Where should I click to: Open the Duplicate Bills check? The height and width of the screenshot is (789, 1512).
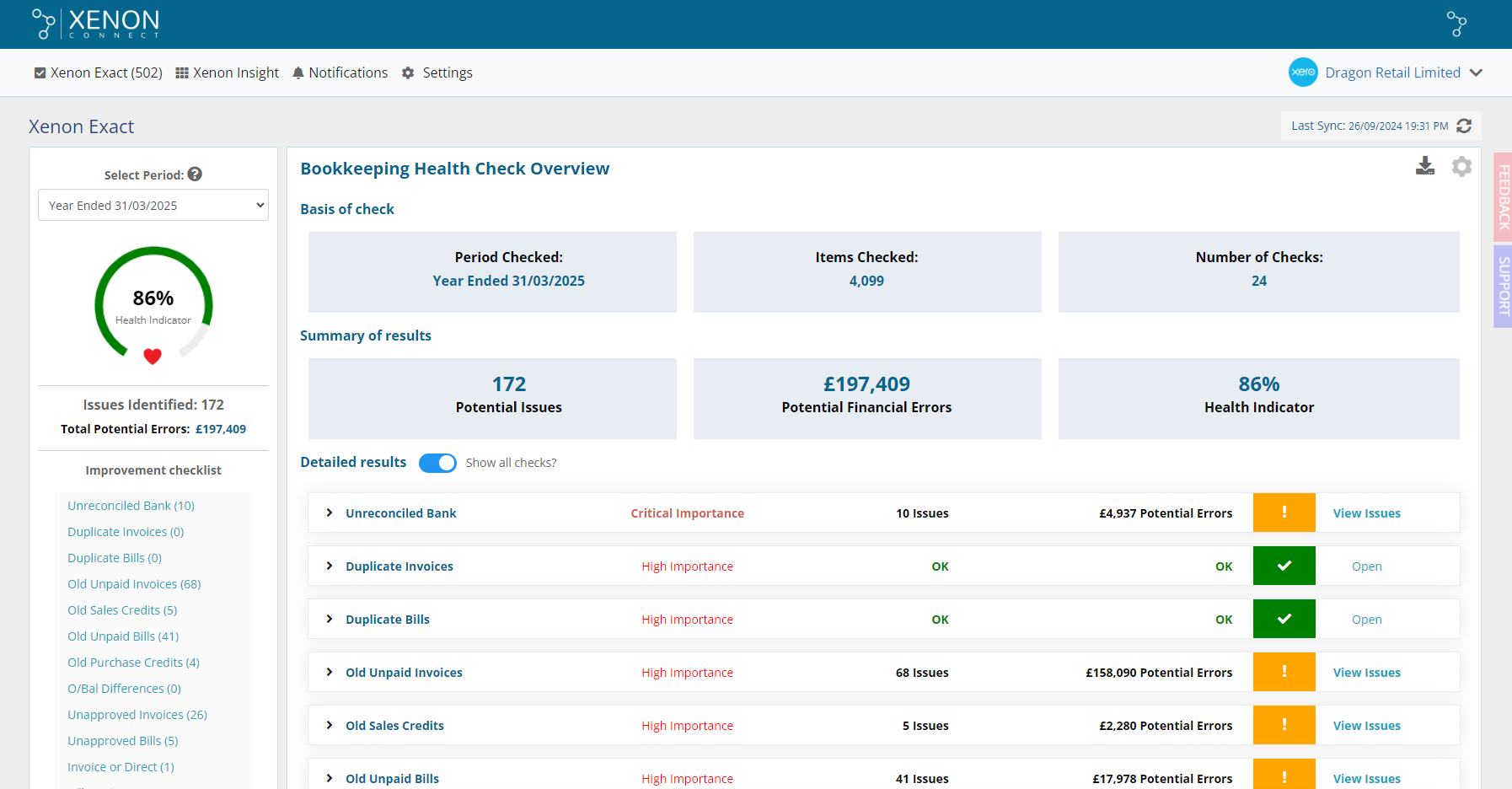click(x=1366, y=620)
